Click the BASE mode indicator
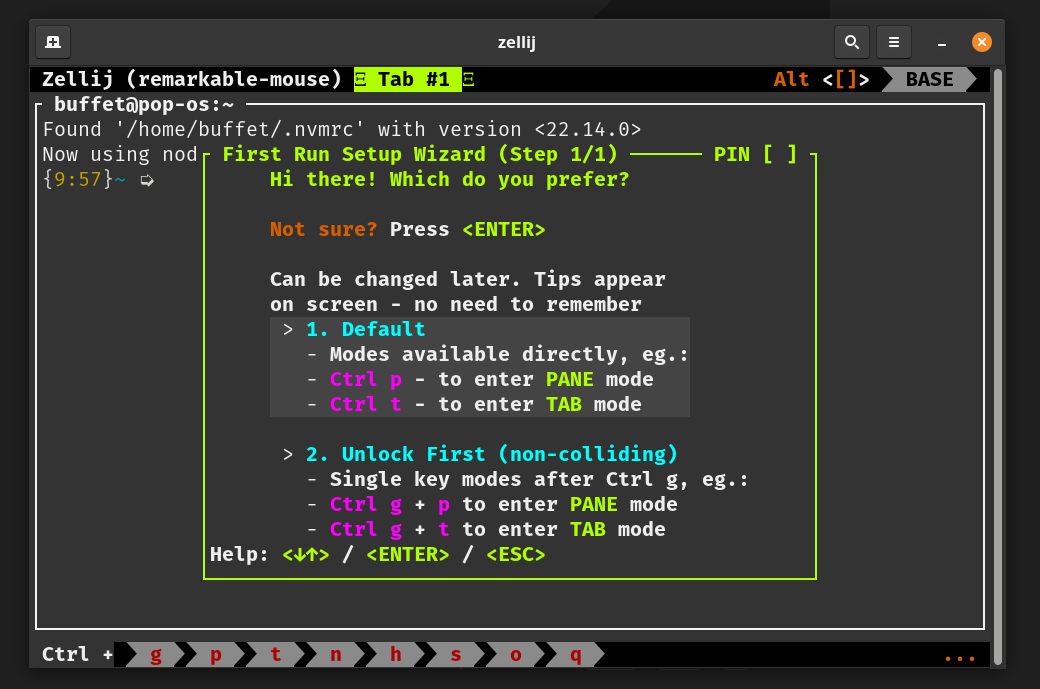Image resolution: width=1040 pixels, height=689 pixels. click(929, 80)
